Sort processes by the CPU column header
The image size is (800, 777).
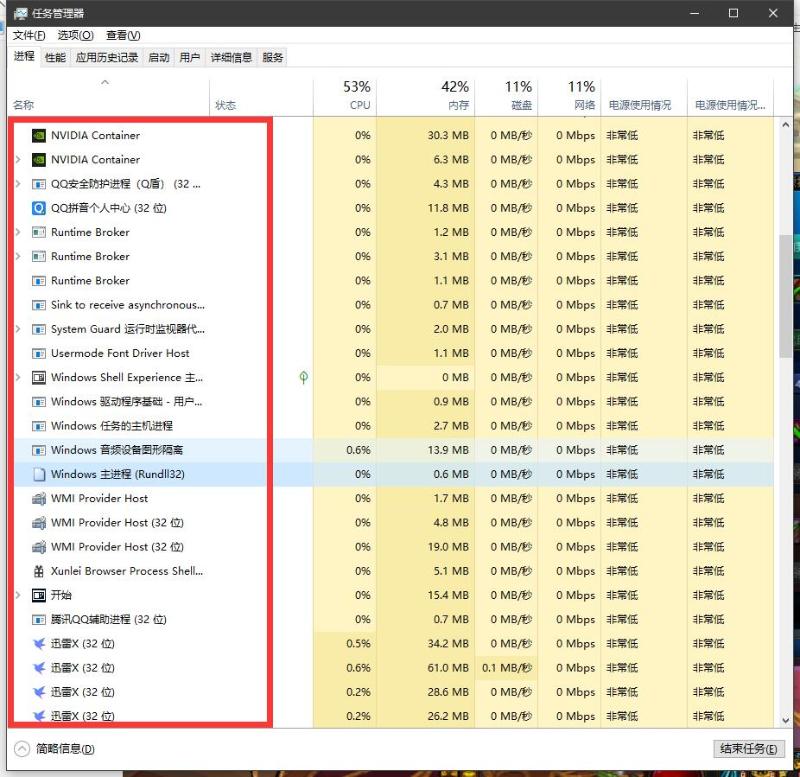pos(345,97)
